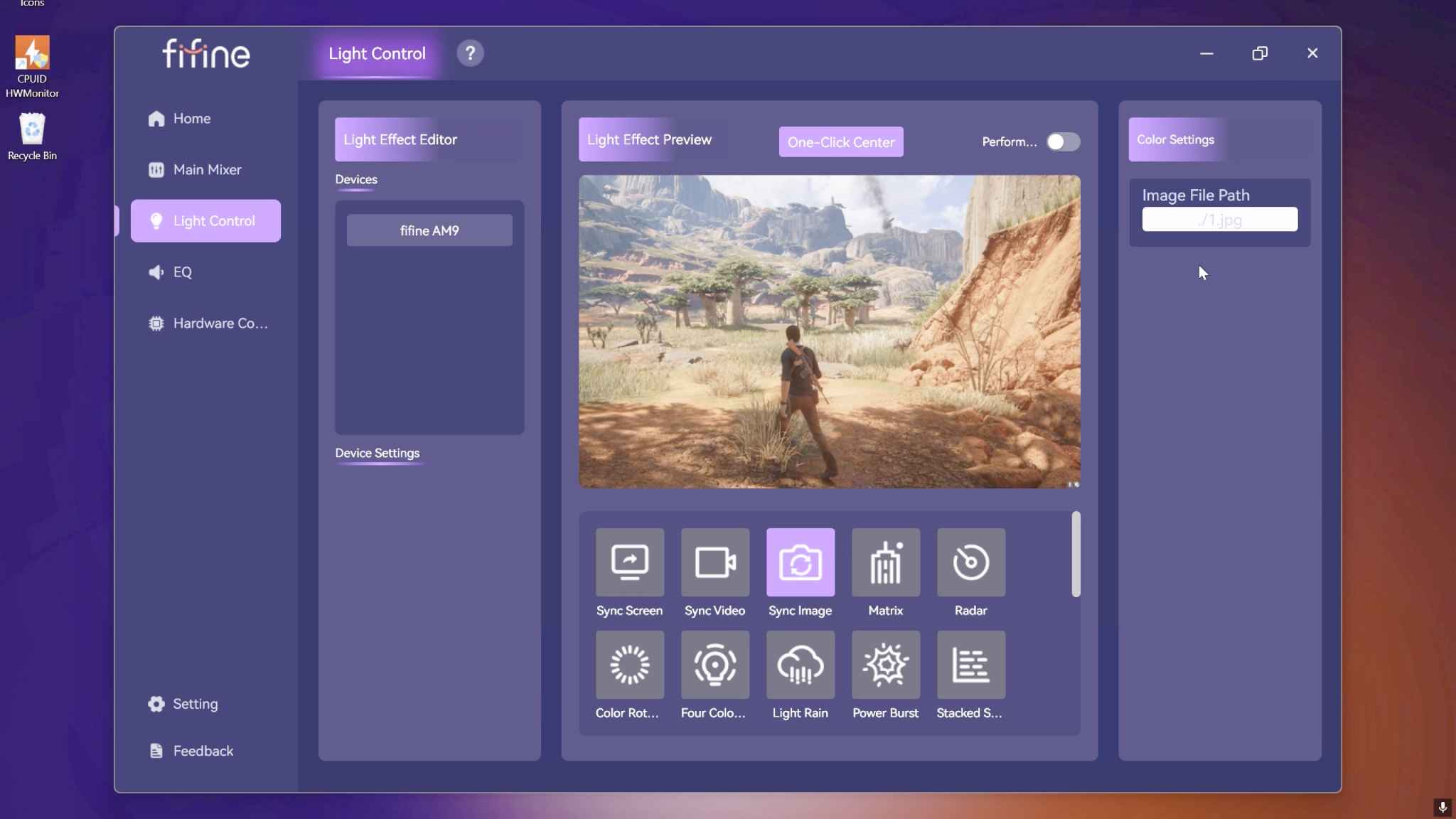
Task: Toggle the Performance mode switch
Action: tap(1063, 141)
